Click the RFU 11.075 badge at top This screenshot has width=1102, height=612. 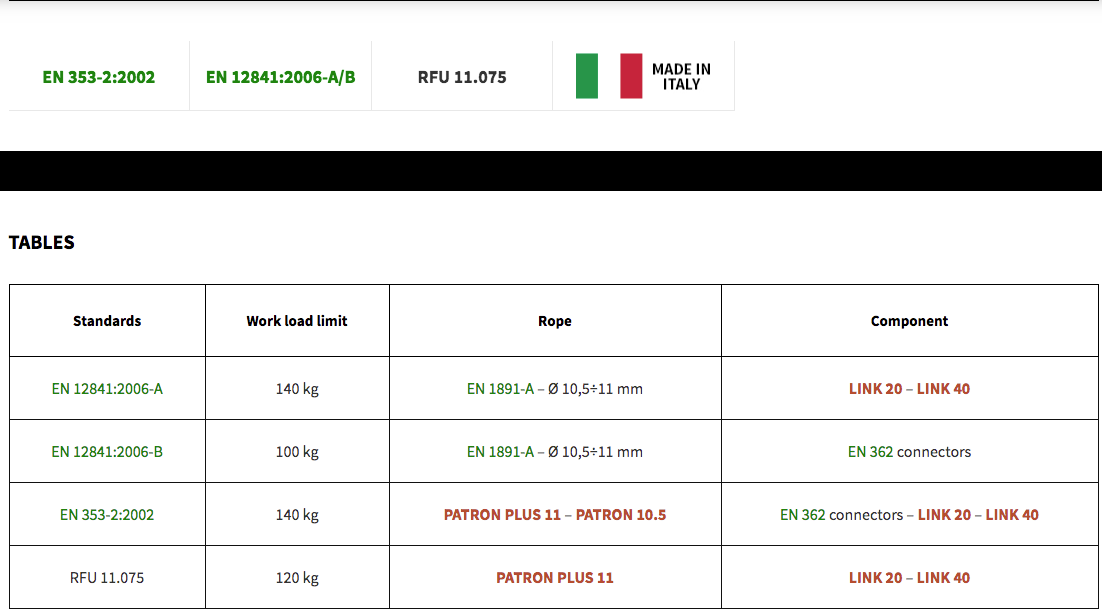point(462,77)
